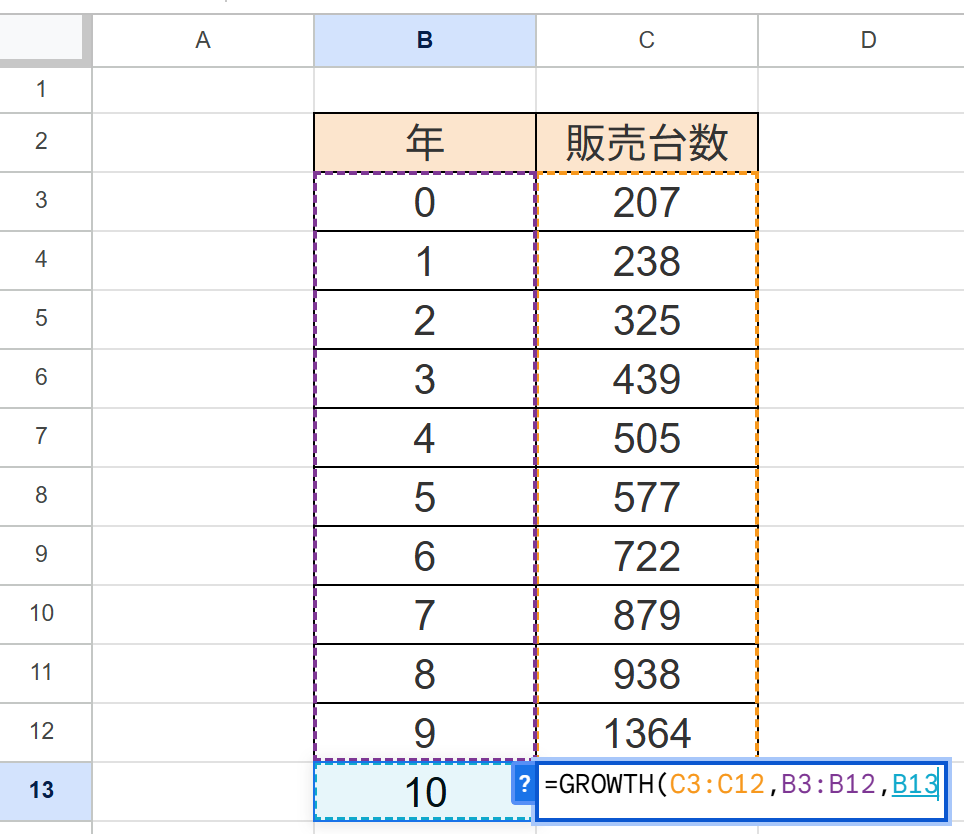Click the 年 header cell
The image size is (964, 834).
425,144
